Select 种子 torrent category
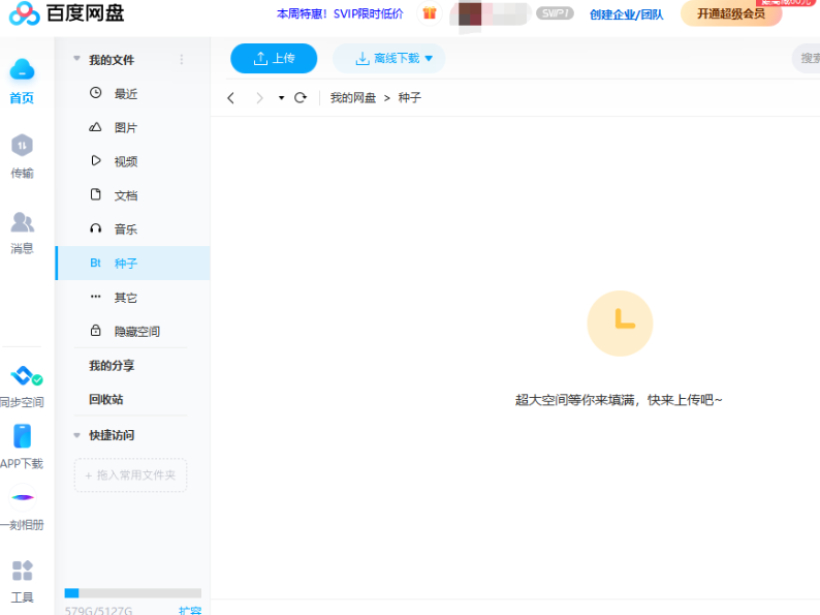This screenshot has width=820, height=615. [133, 263]
